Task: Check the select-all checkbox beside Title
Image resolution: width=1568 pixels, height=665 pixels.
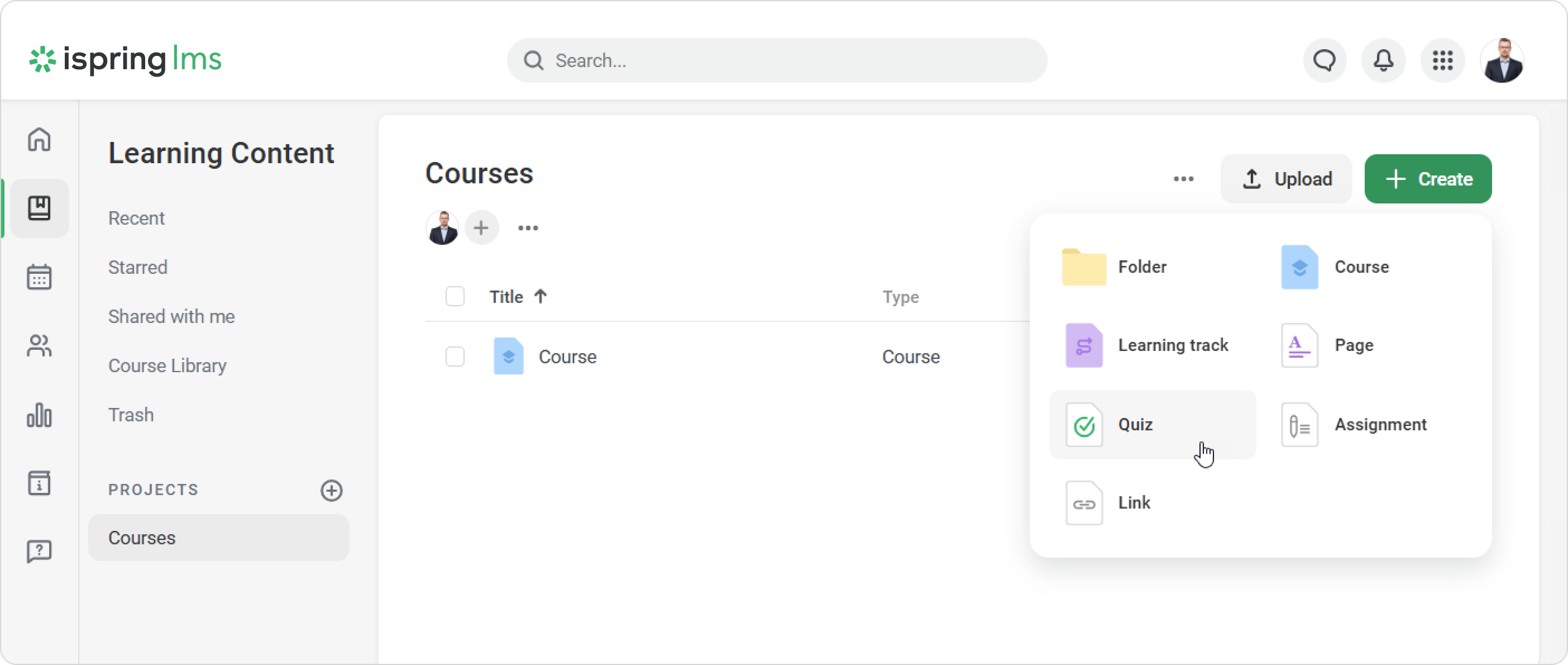Action: click(455, 297)
